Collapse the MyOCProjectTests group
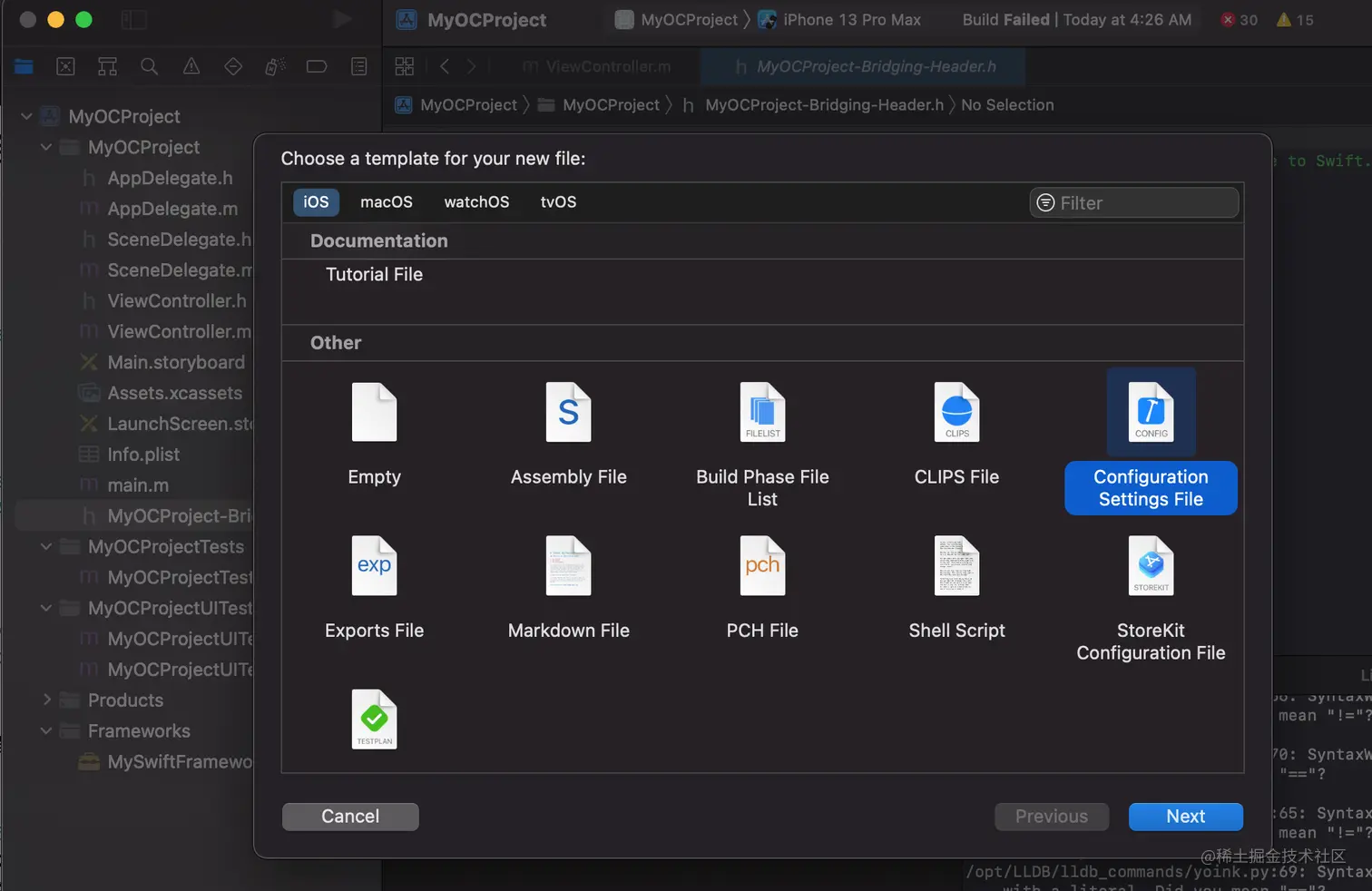Viewport: 1372px width, 891px height. (46, 546)
